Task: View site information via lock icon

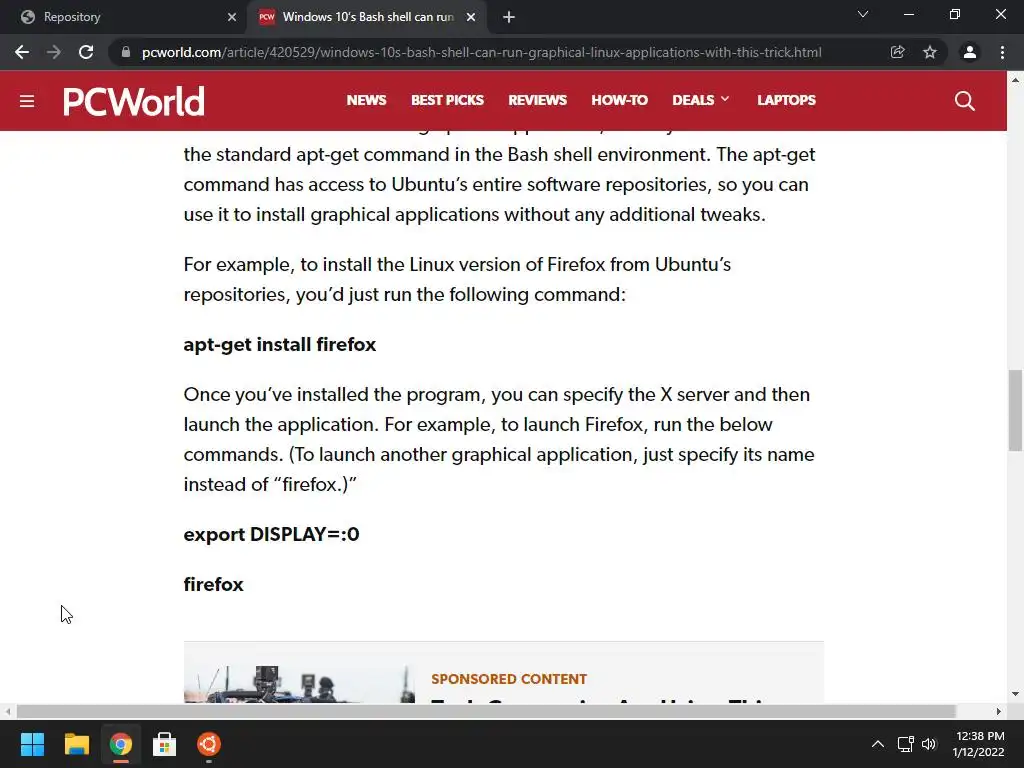Action: click(x=126, y=52)
